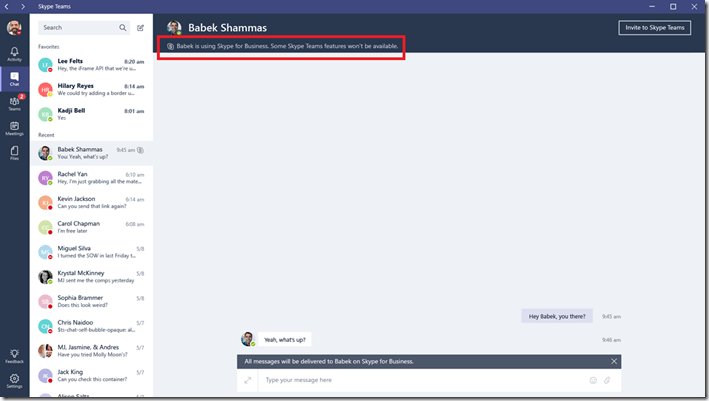Open the Settings gear icon
This screenshot has width=709, height=401.
(x=14, y=381)
